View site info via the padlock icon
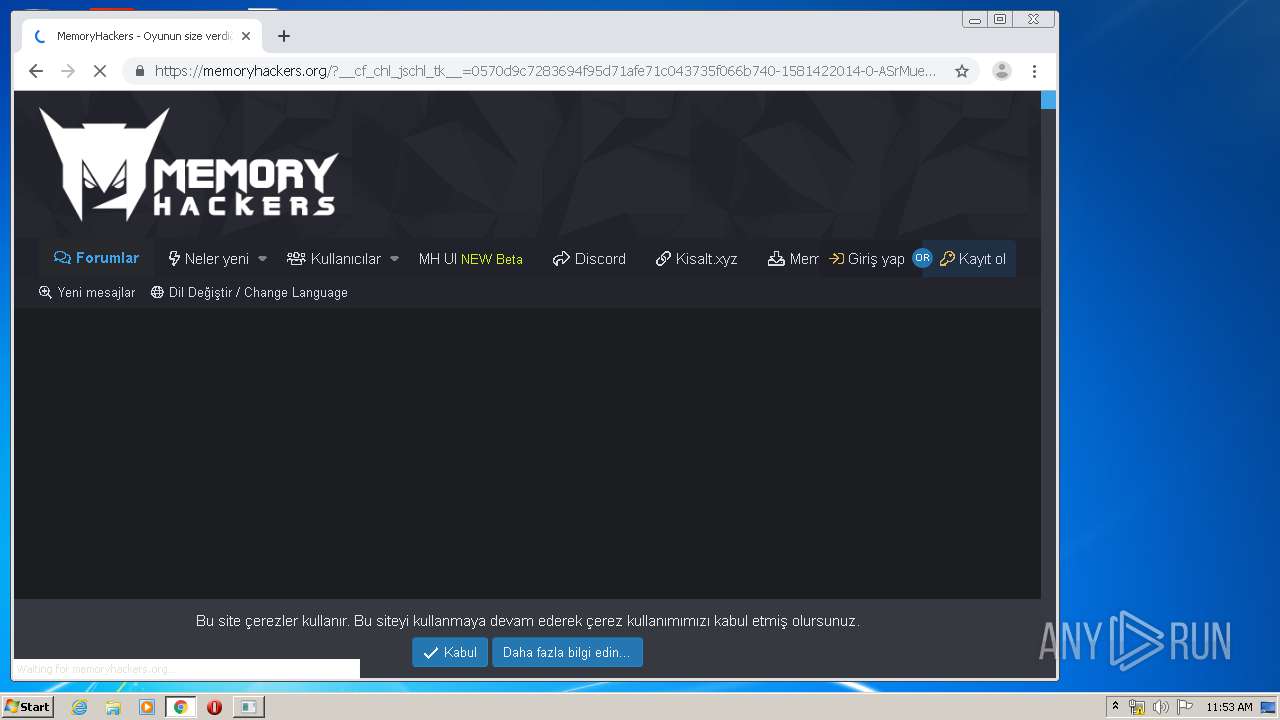 [x=139, y=71]
